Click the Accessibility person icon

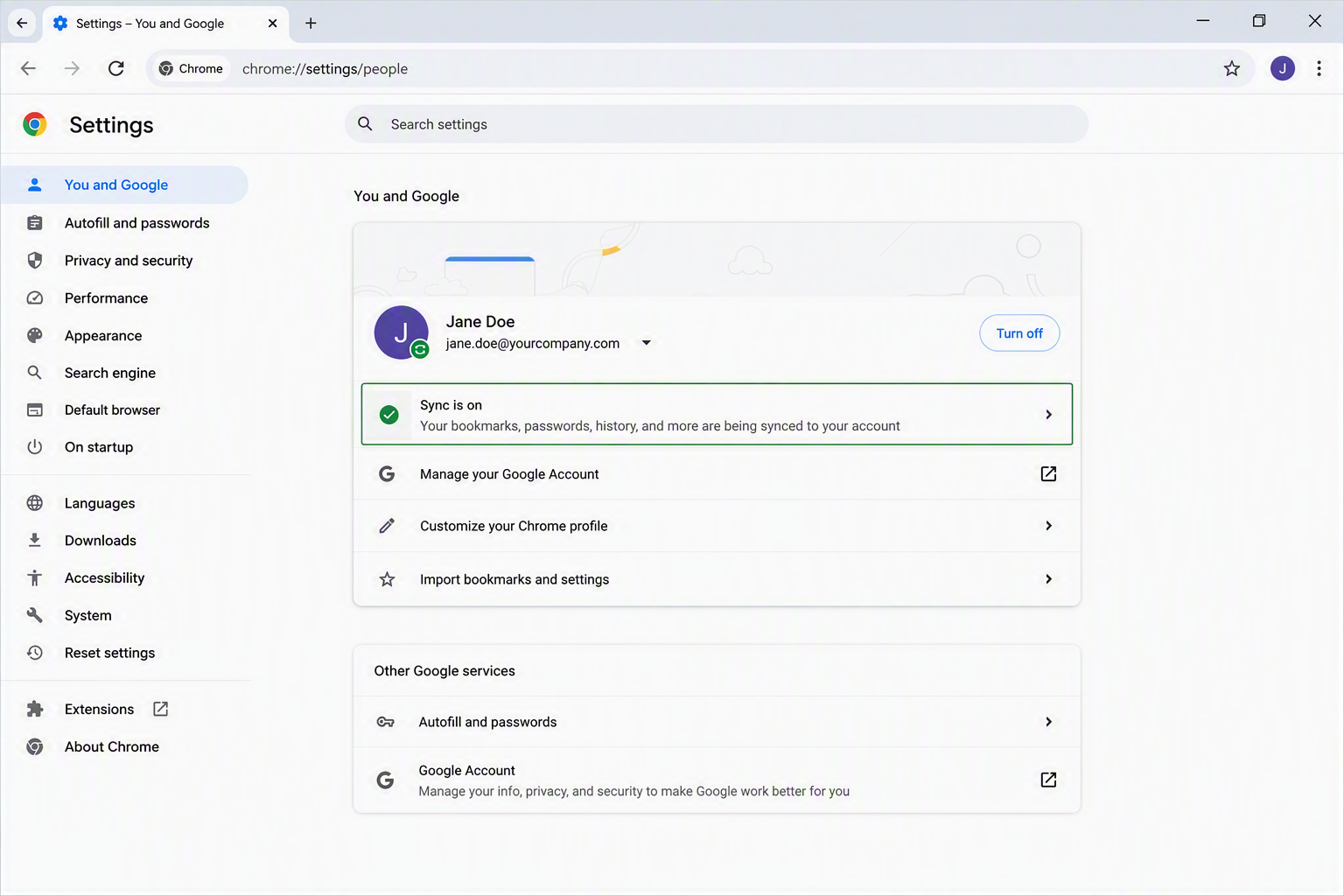tap(35, 578)
